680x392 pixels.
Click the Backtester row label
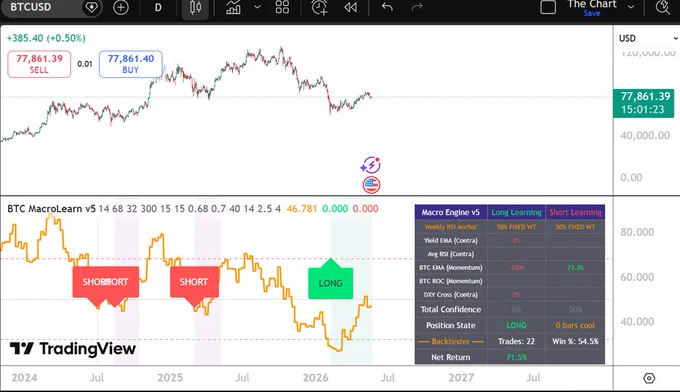point(451,341)
